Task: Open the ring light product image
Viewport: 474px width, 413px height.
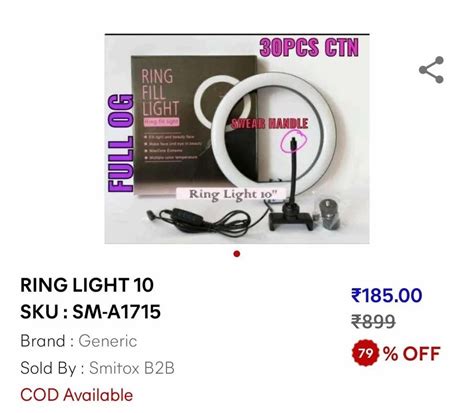Action: coord(237,139)
